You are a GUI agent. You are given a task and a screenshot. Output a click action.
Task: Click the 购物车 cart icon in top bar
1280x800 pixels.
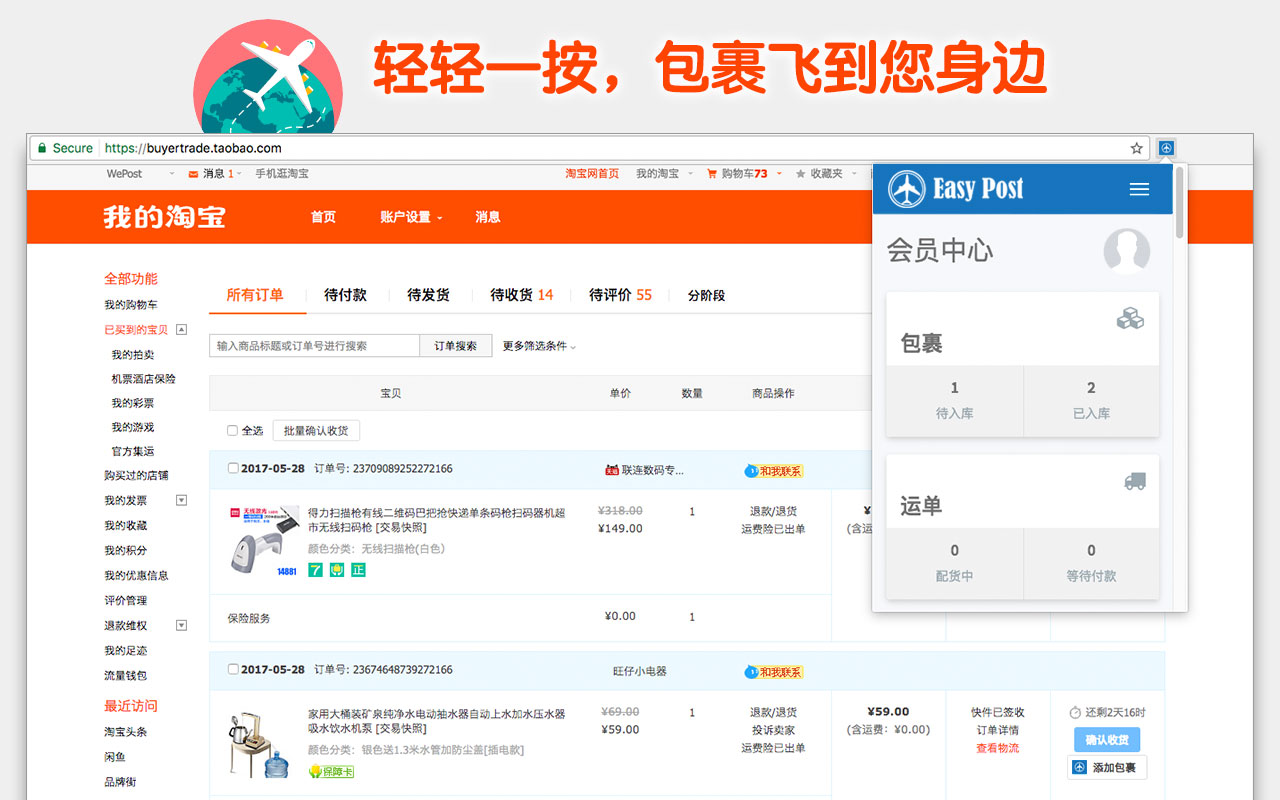[712, 174]
